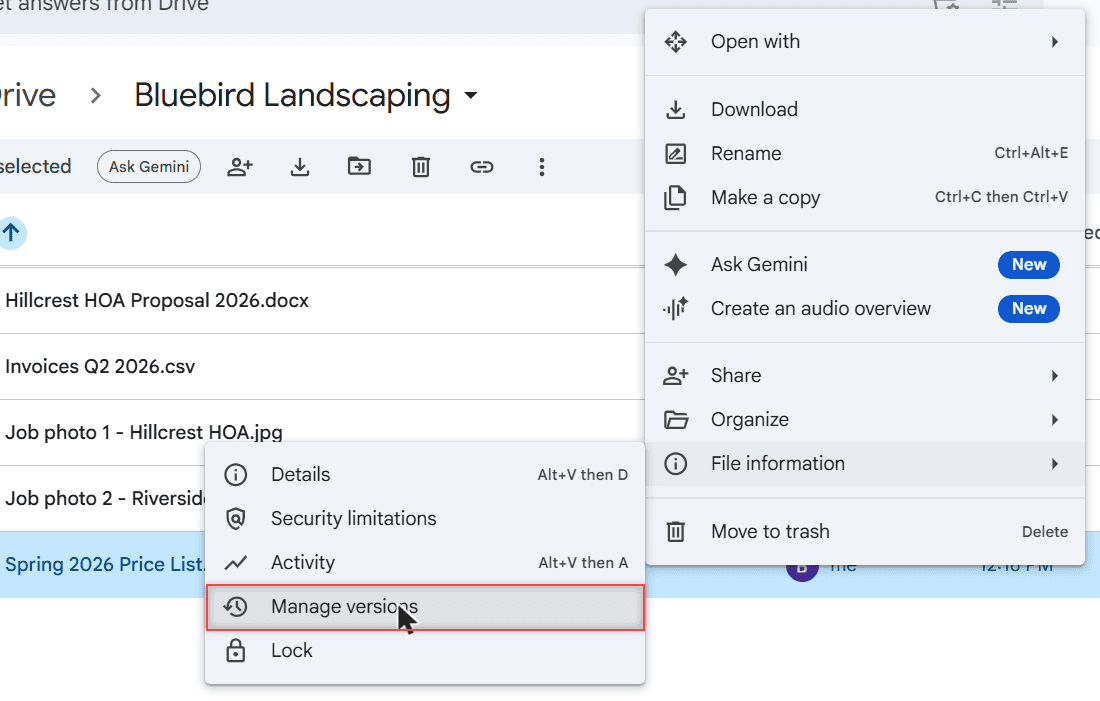Click the copy link toolbar icon

(481, 167)
